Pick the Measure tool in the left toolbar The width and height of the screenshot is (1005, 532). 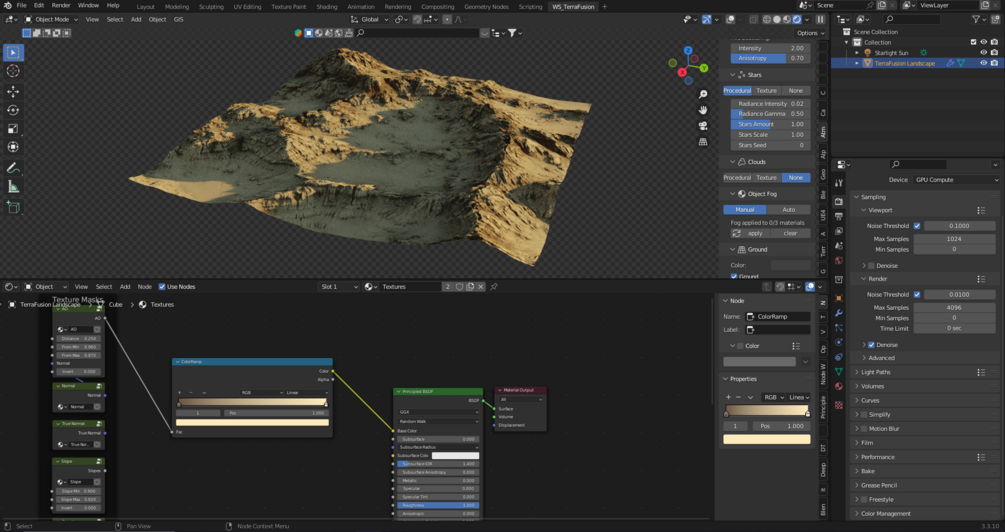coord(13,187)
